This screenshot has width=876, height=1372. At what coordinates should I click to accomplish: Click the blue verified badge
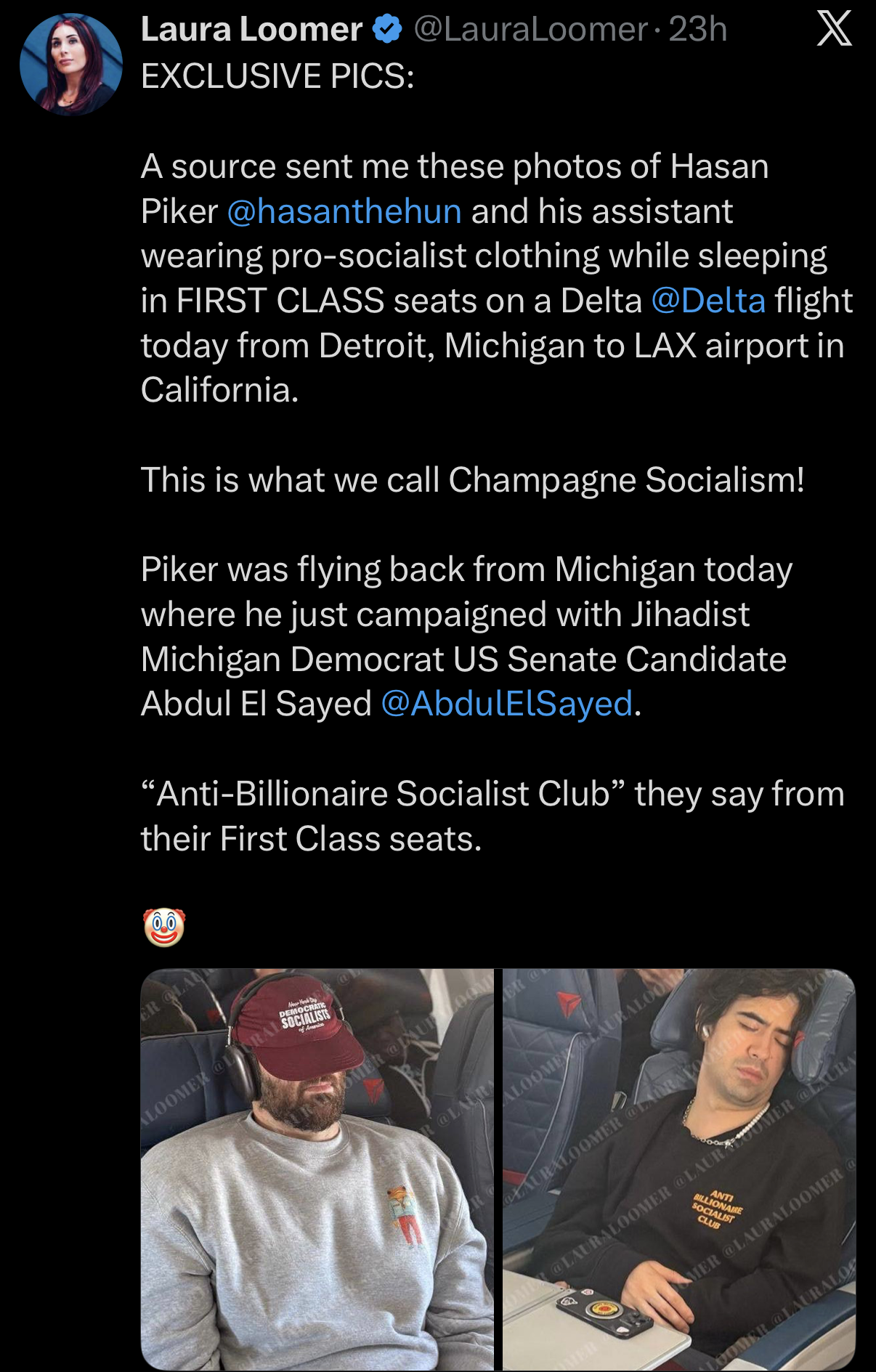387,30
